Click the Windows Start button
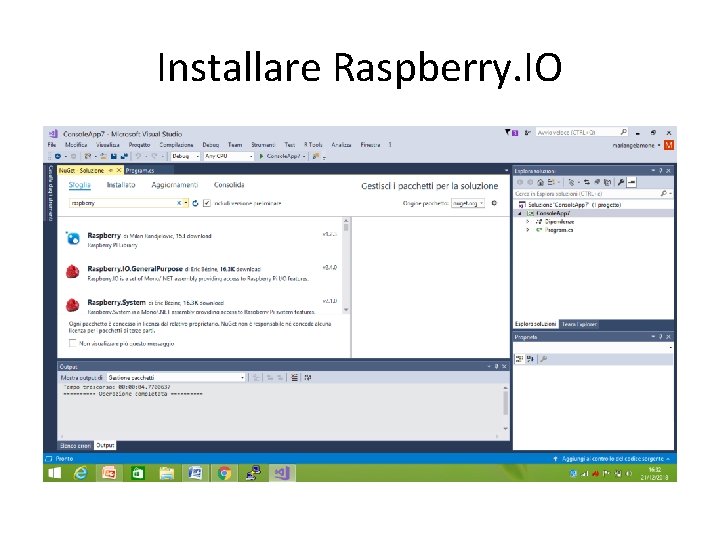 pyautogui.click(x=55, y=473)
